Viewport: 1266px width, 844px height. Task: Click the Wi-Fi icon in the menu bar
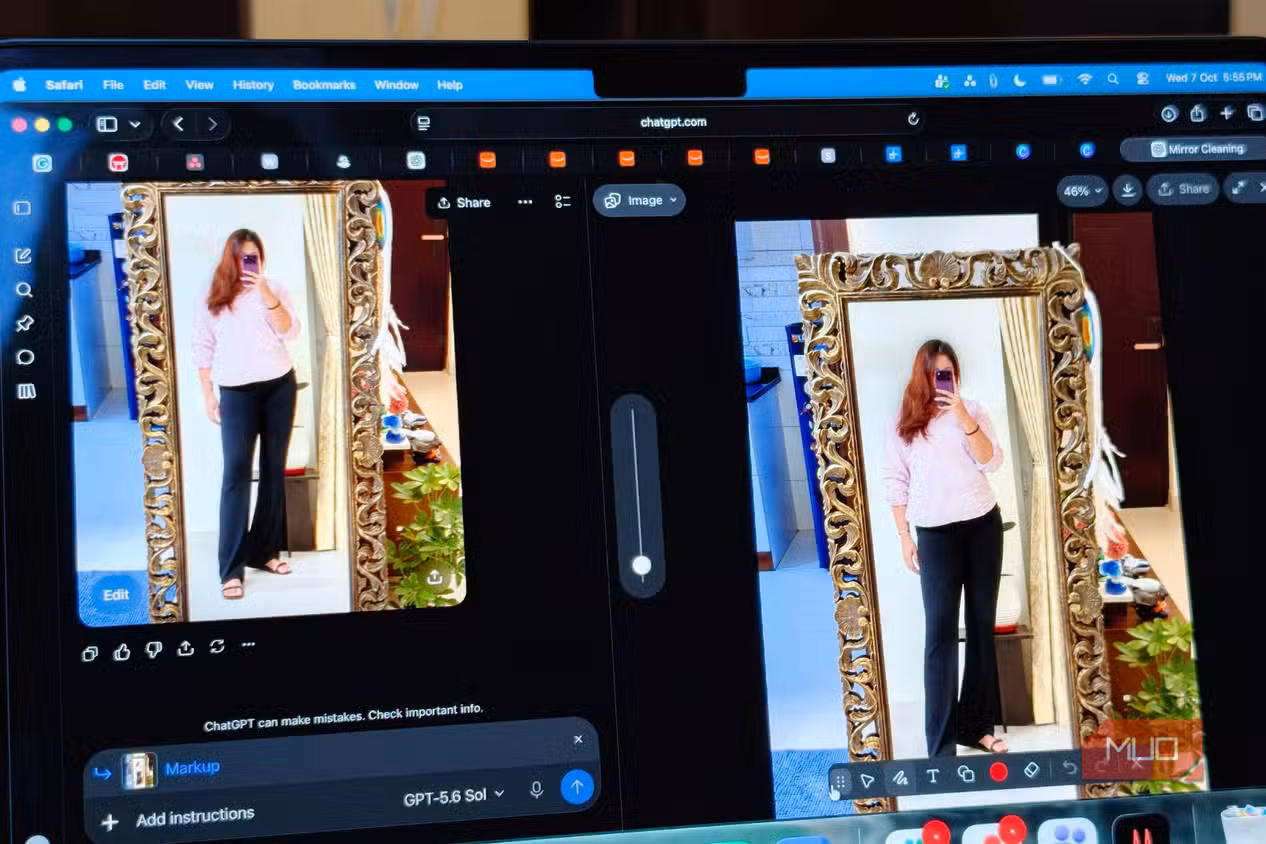click(1084, 79)
